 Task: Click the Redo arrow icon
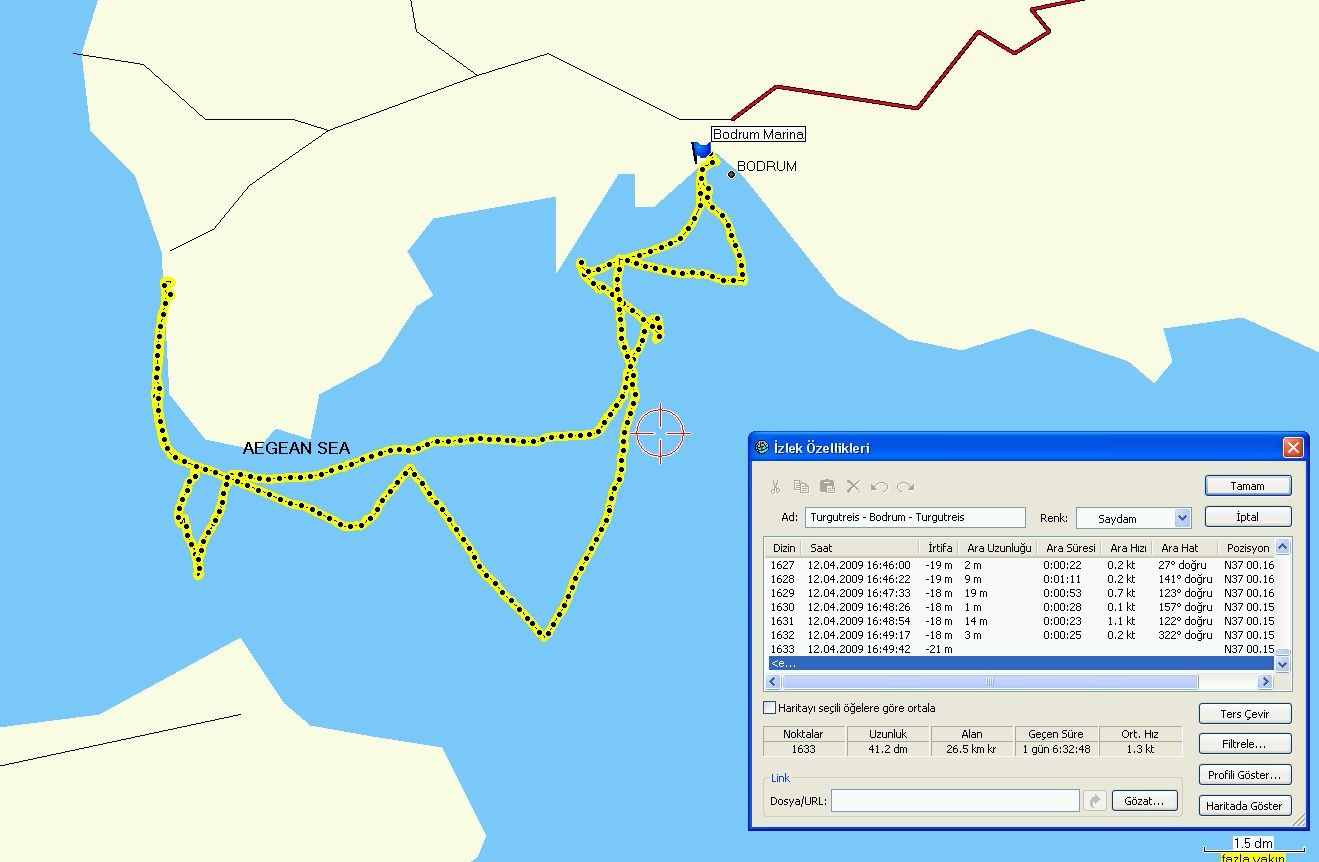coord(905,487)
